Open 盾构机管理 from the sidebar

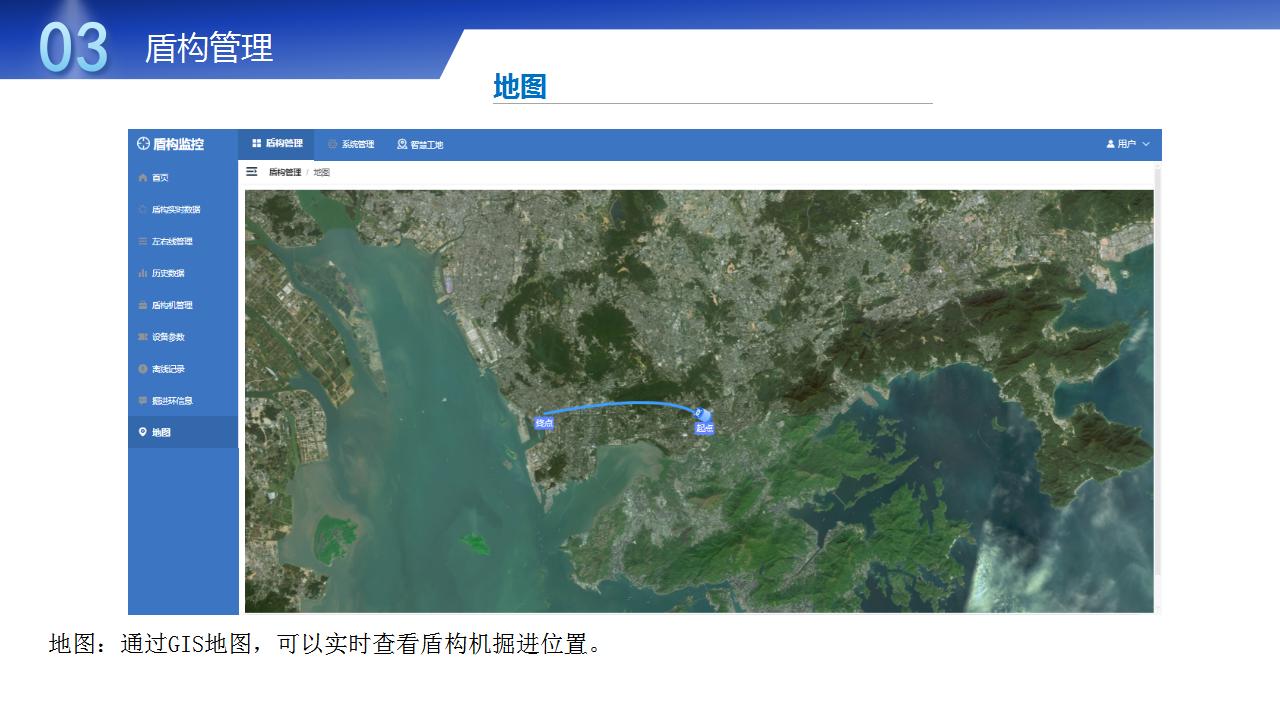click(171, 305)
